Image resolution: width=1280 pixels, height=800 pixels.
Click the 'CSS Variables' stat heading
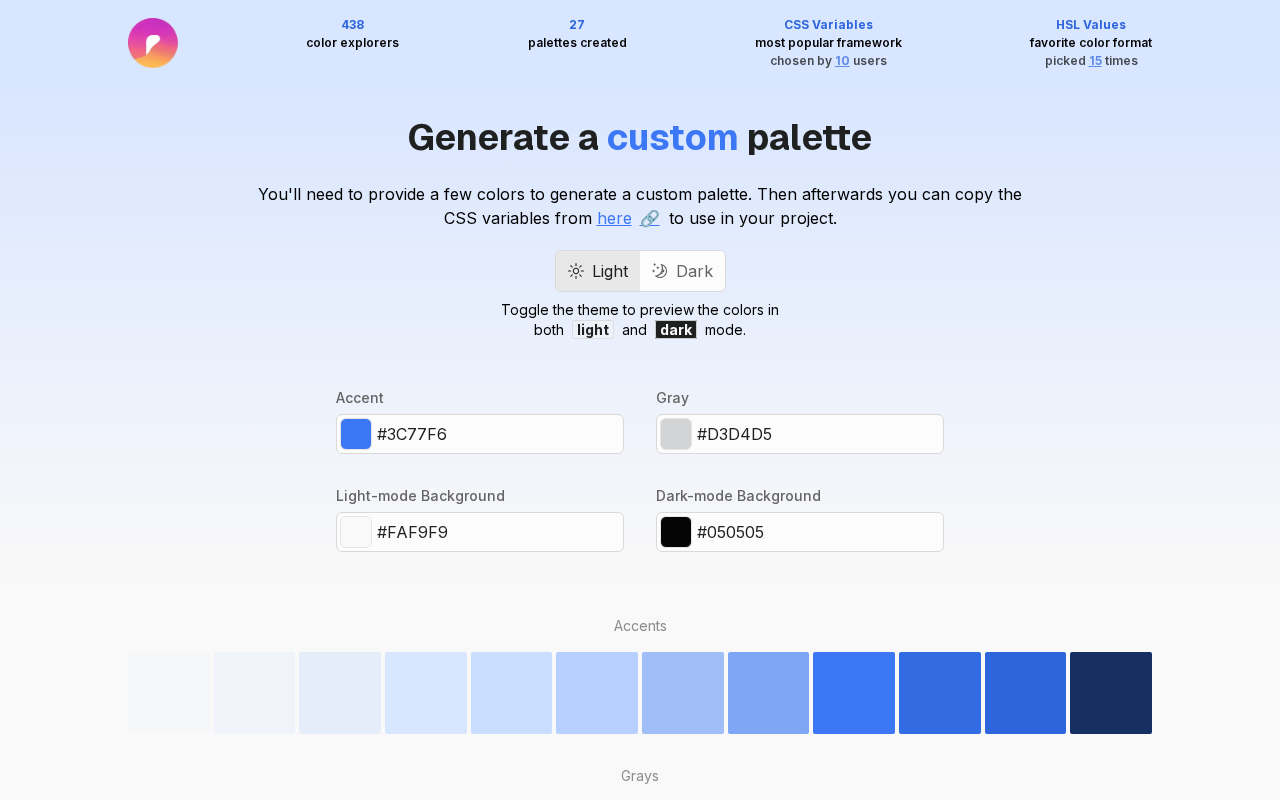[828, 25]
